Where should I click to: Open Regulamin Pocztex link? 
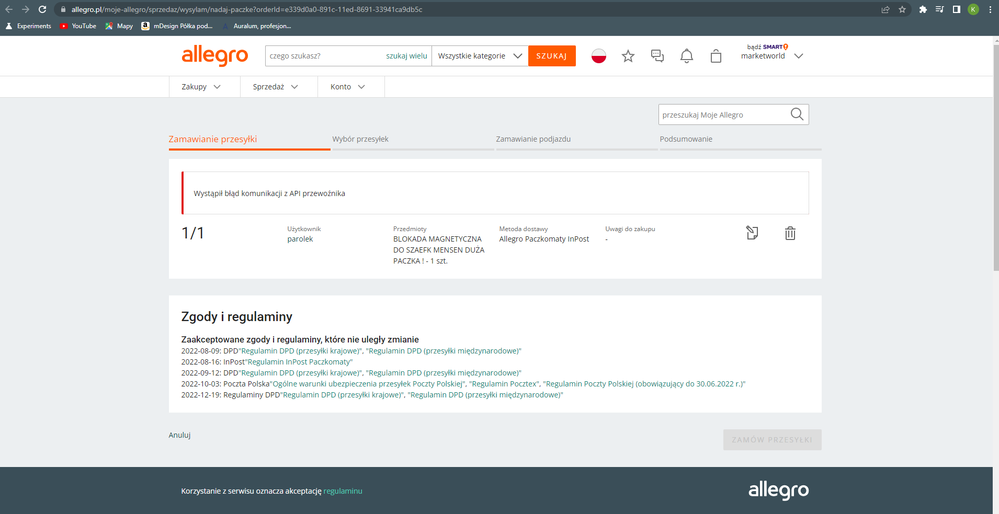(x=505, y=384)
